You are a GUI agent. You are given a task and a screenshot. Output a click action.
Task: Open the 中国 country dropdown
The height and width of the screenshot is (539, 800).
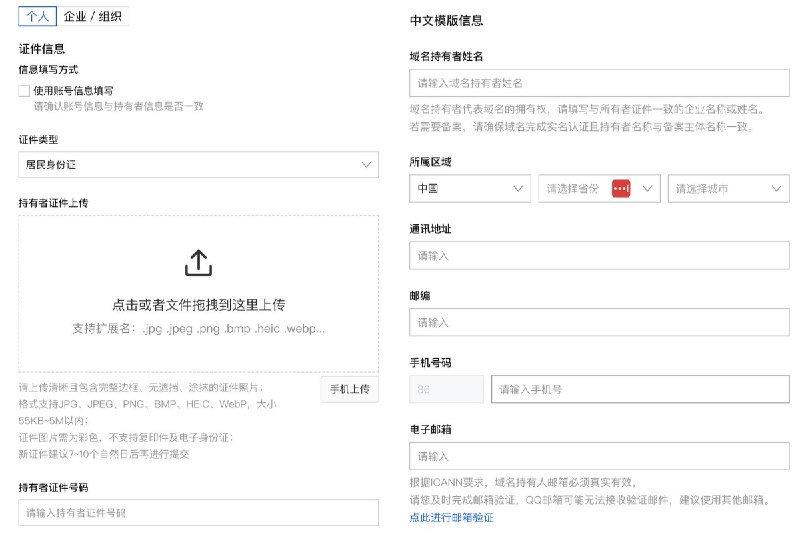[469, 188]
